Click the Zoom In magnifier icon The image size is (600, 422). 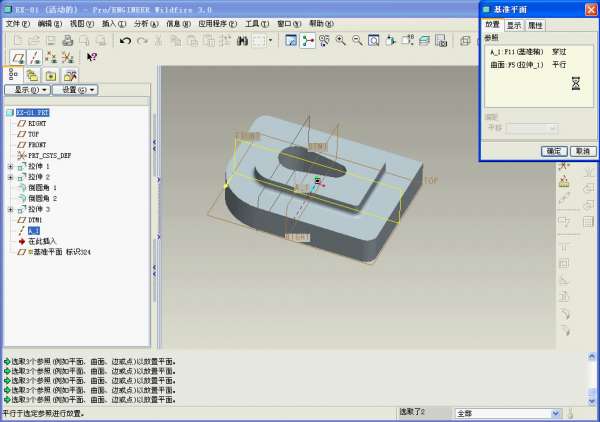(341, 41)
